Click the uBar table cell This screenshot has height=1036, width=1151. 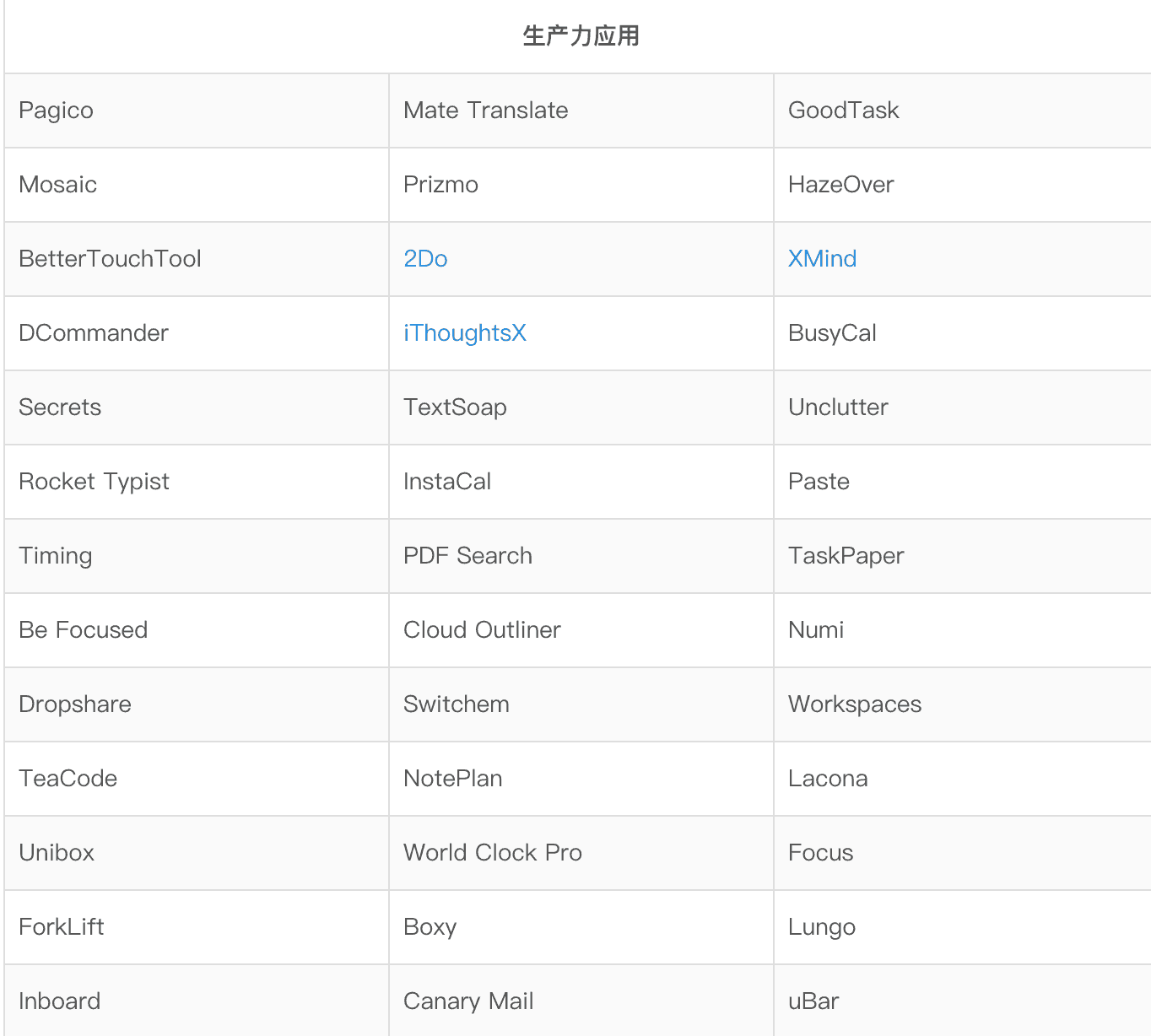pyautogui.click(x=813, y=1001)
